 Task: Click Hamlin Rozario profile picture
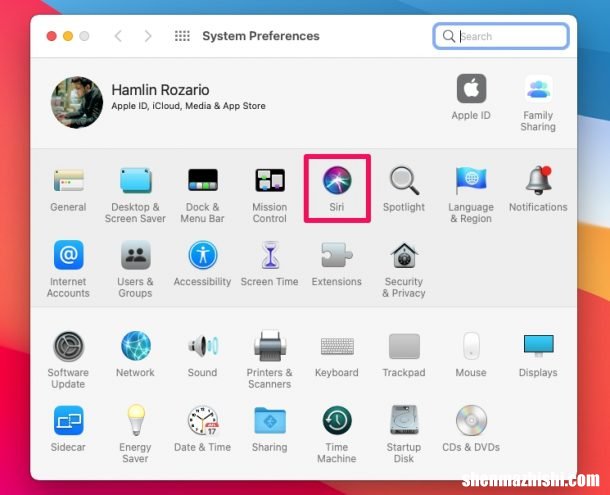click(x=77, y=102)
